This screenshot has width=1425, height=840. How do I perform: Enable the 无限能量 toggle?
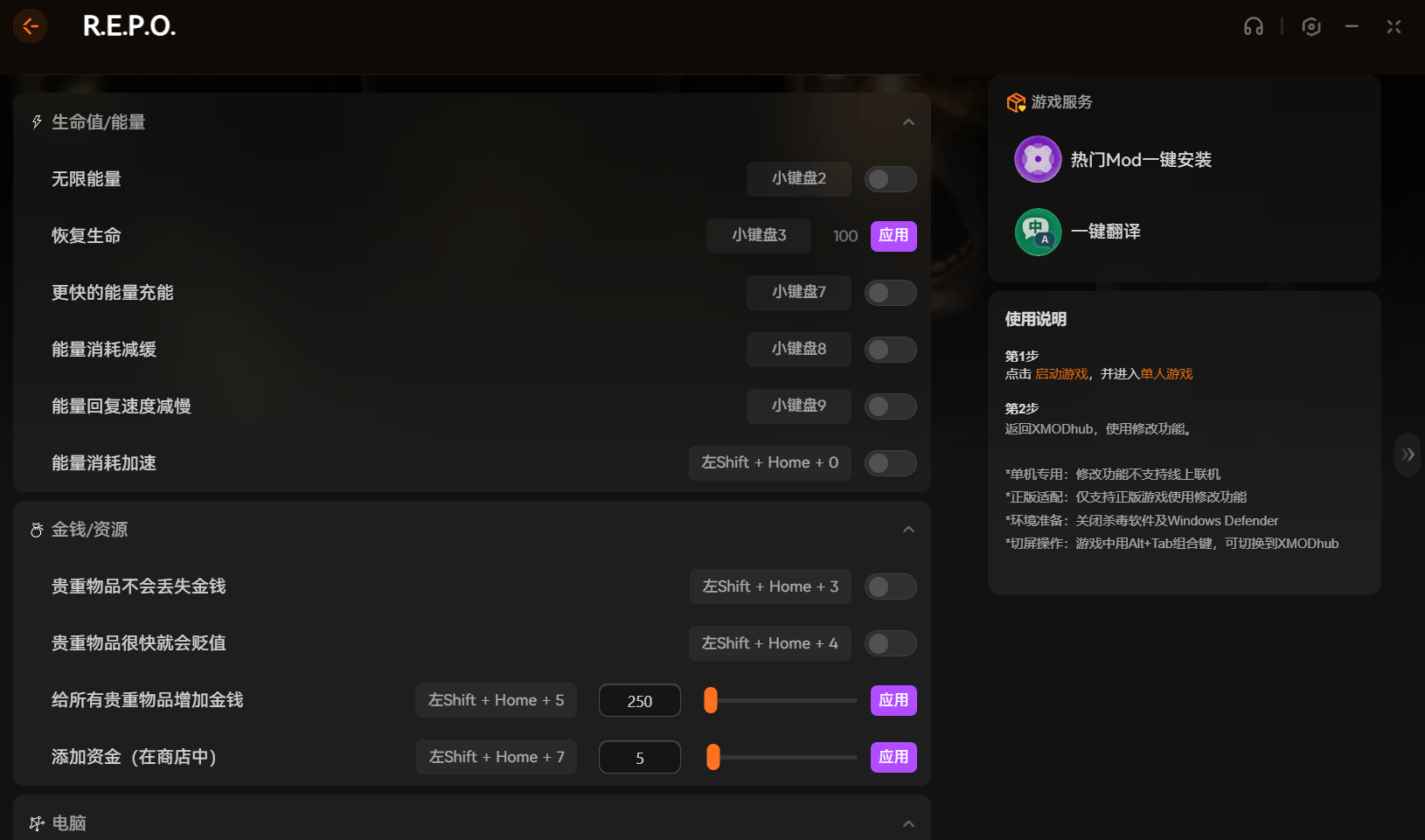coord(890,179)
